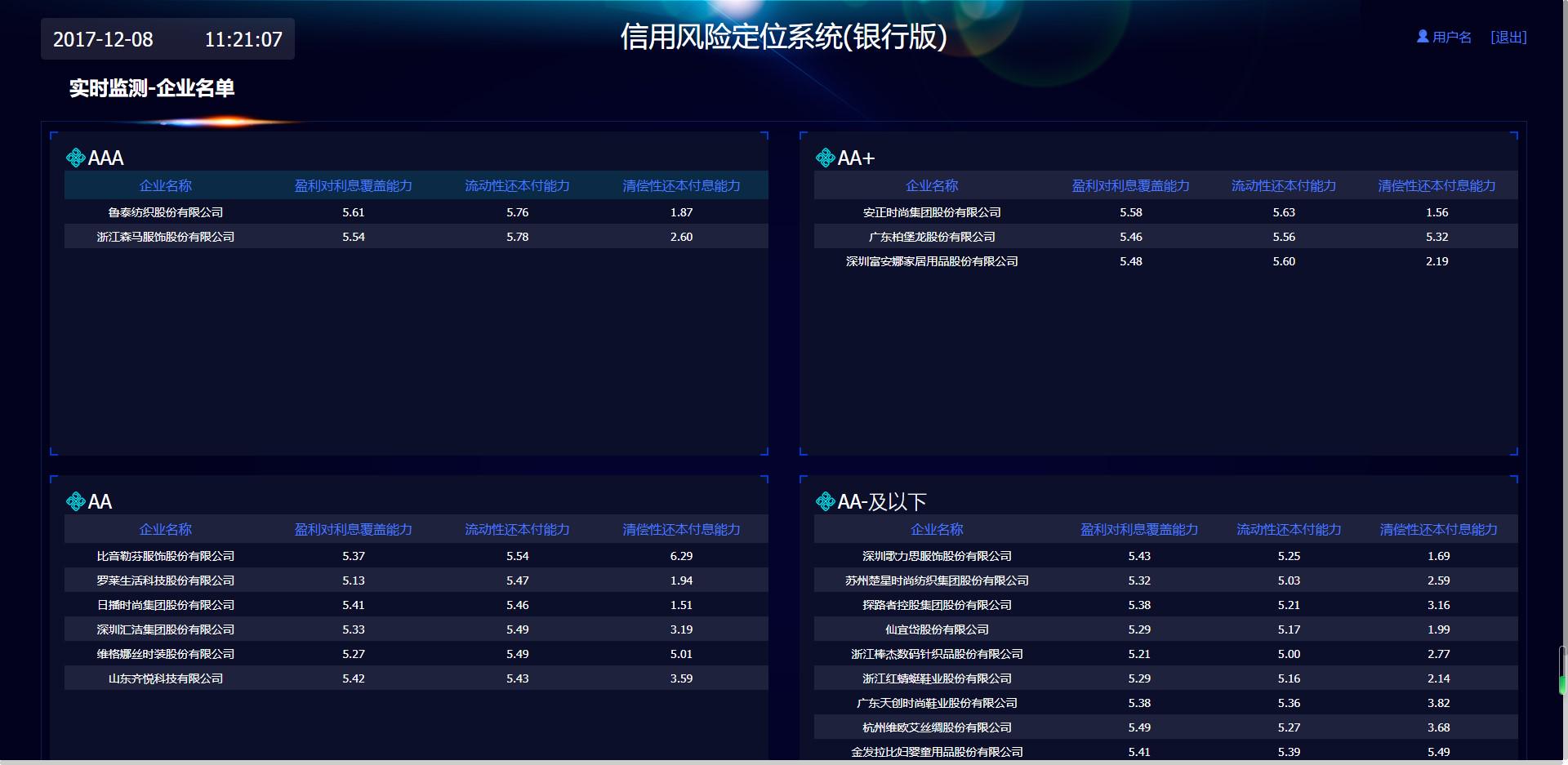Click the 实时监测-企业名单 page heading
The image size is (1568, 765).
(x=152, y=88)
